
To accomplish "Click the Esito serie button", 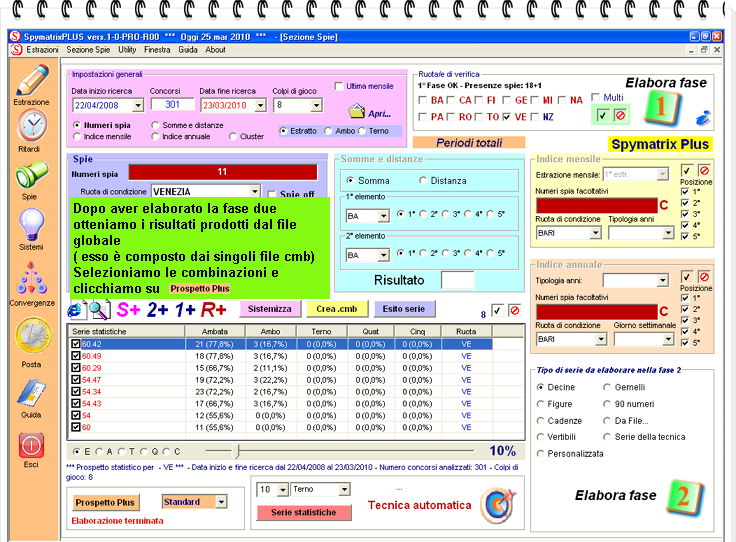I will 404,309.
